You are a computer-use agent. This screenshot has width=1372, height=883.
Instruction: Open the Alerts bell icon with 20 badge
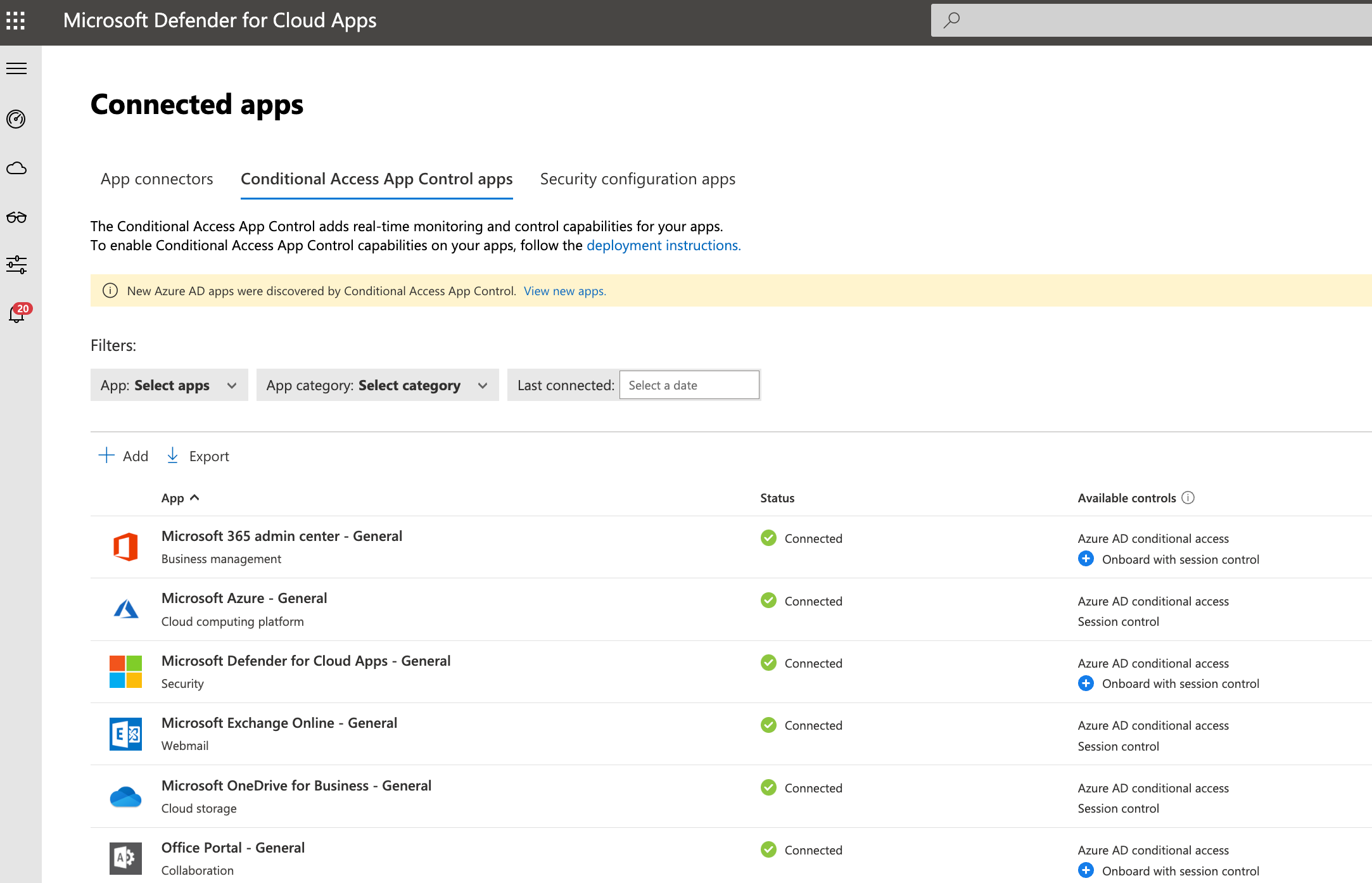coord(18,314)
